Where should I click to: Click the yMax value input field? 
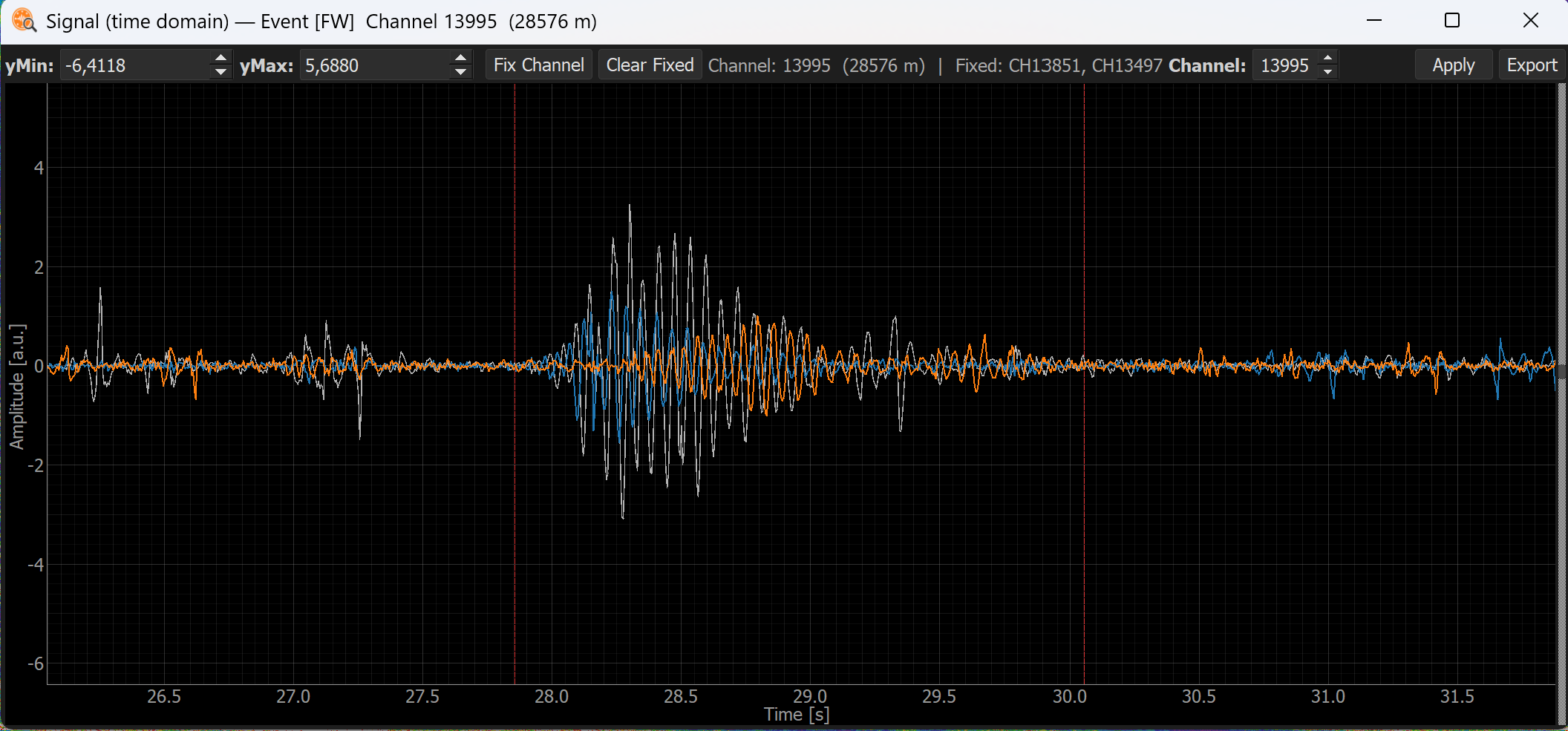pyautogui.click(x=376, y=65)
